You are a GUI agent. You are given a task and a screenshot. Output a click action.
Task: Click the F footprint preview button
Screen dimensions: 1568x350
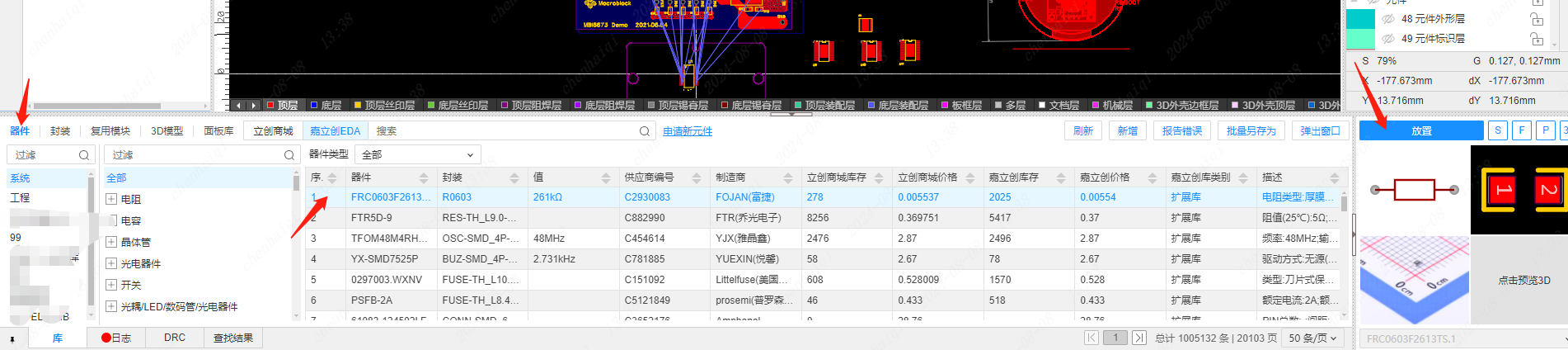1522,130
